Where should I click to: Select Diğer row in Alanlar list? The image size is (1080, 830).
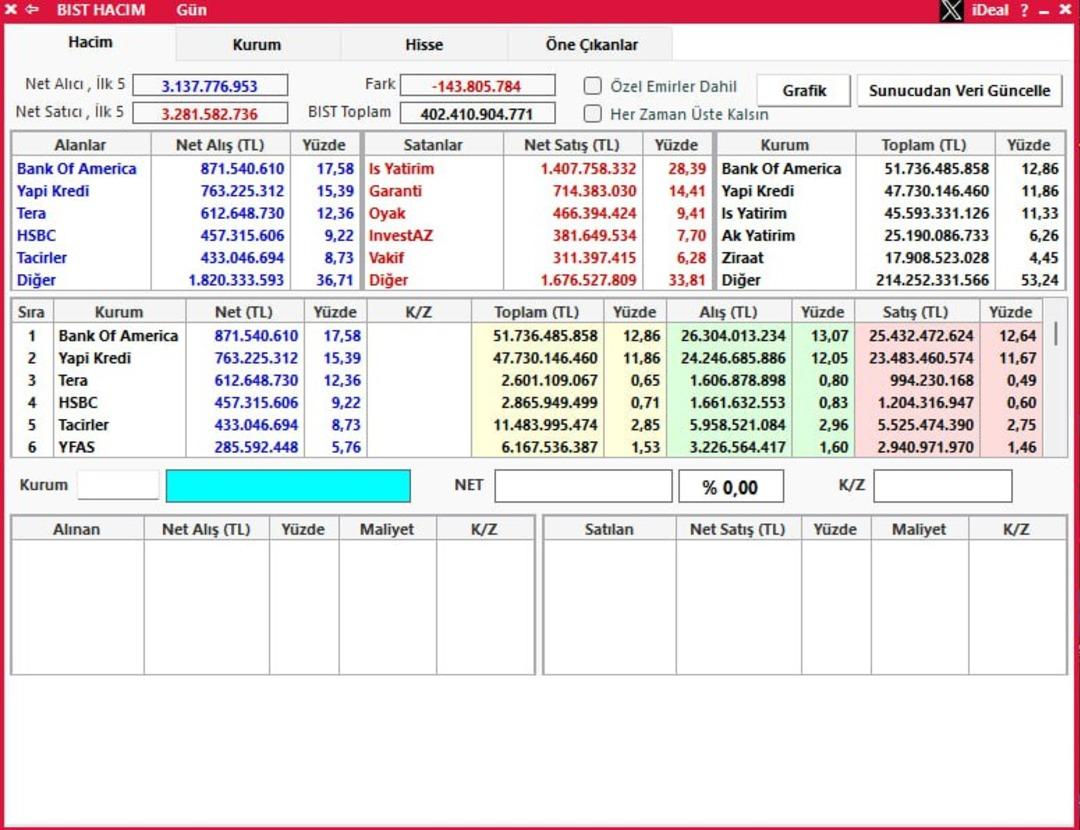click(x=186, y=280)
